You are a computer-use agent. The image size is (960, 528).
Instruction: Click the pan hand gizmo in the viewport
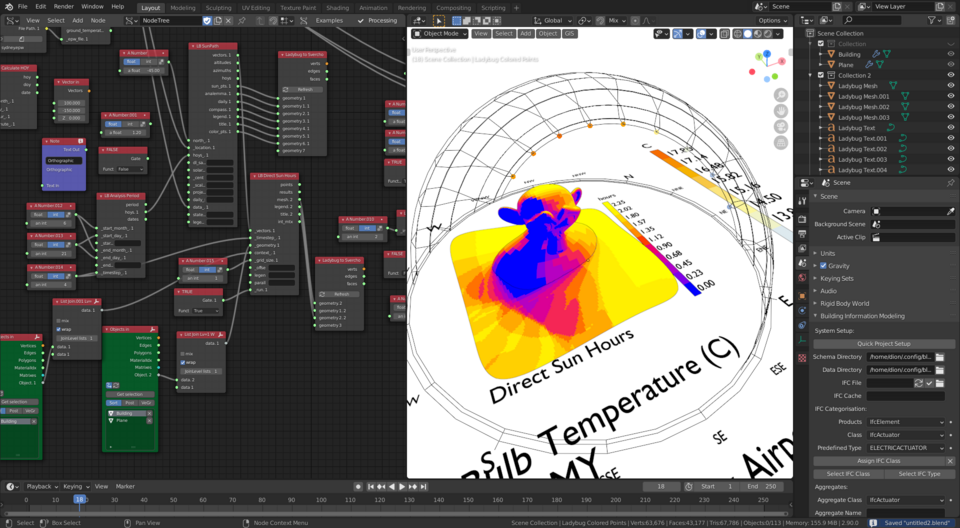781,111
